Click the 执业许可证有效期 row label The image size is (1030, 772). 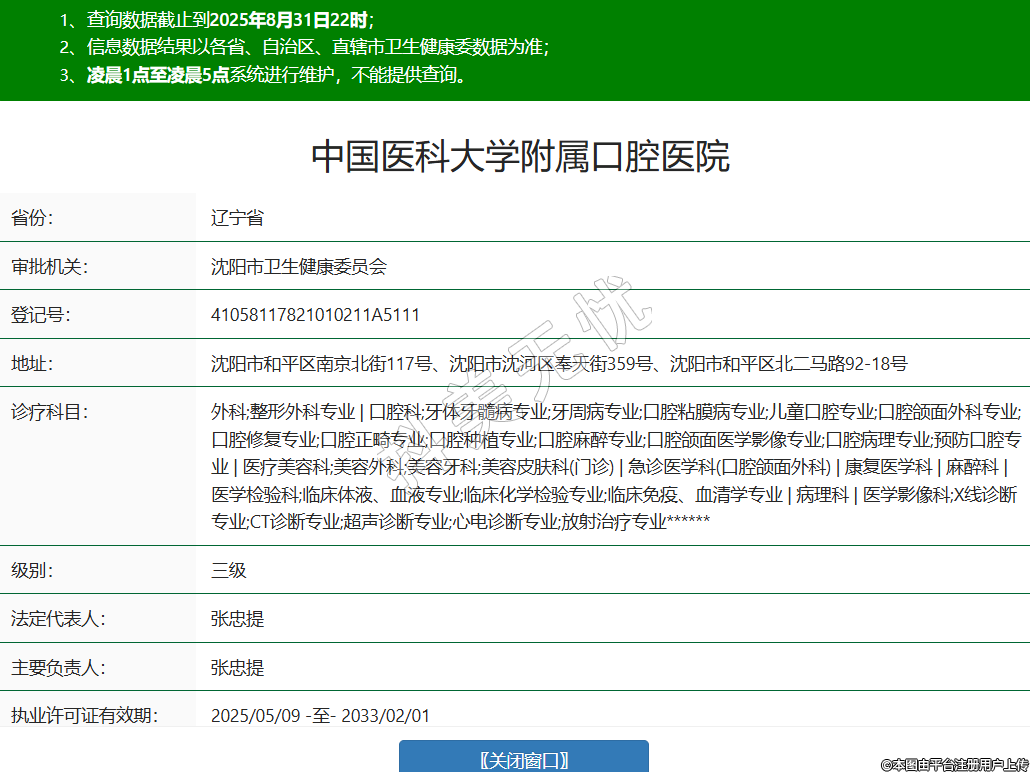click(x=84, y=715)
